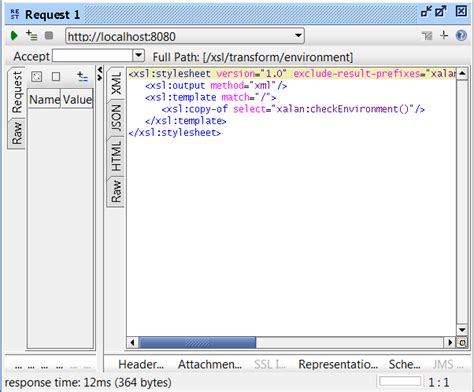Click the Value column header
This screenshot has width=474, height=392.
[x=77, y=99]
